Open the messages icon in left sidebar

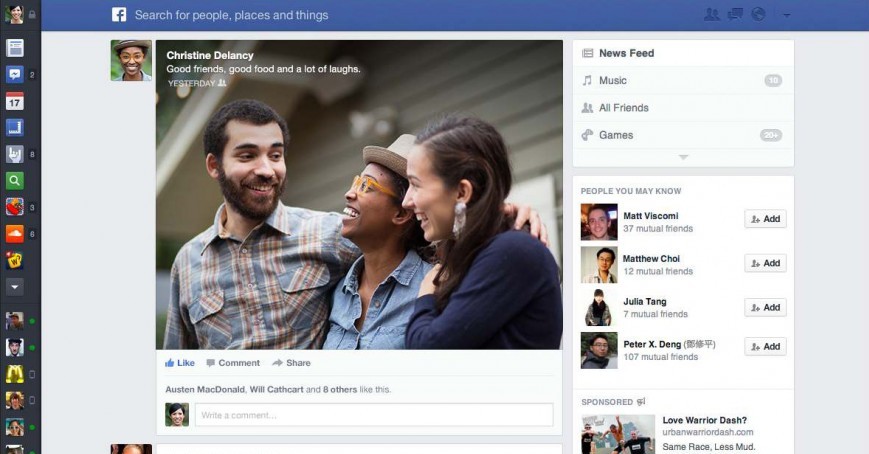tap(15, 74)
